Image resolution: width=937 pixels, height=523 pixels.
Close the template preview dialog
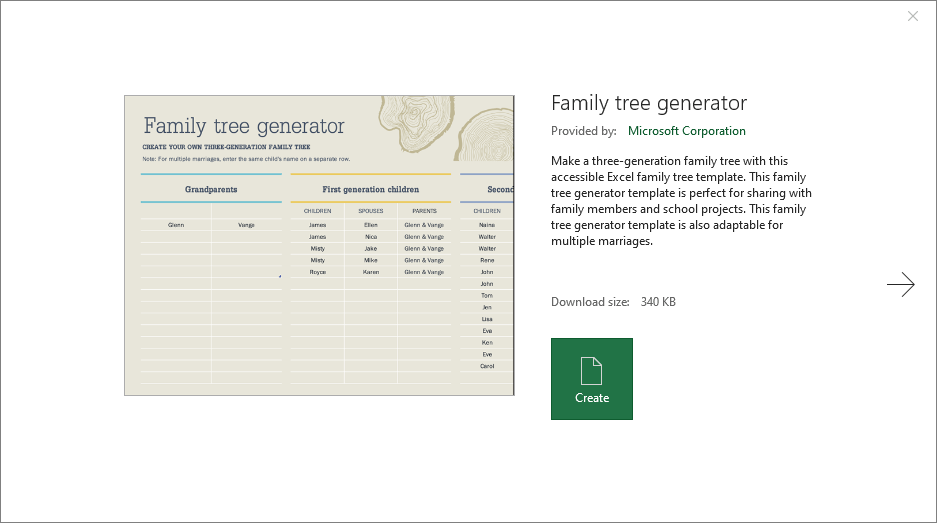[x=912, y=16]
